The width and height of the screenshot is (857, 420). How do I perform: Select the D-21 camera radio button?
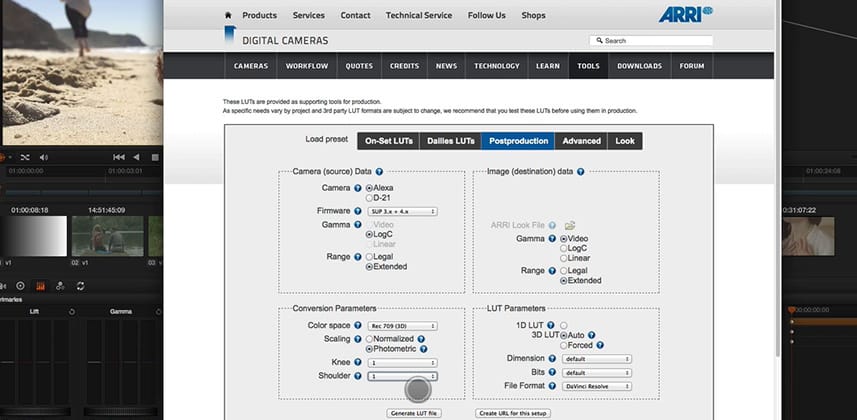click(x=369, y=198)
